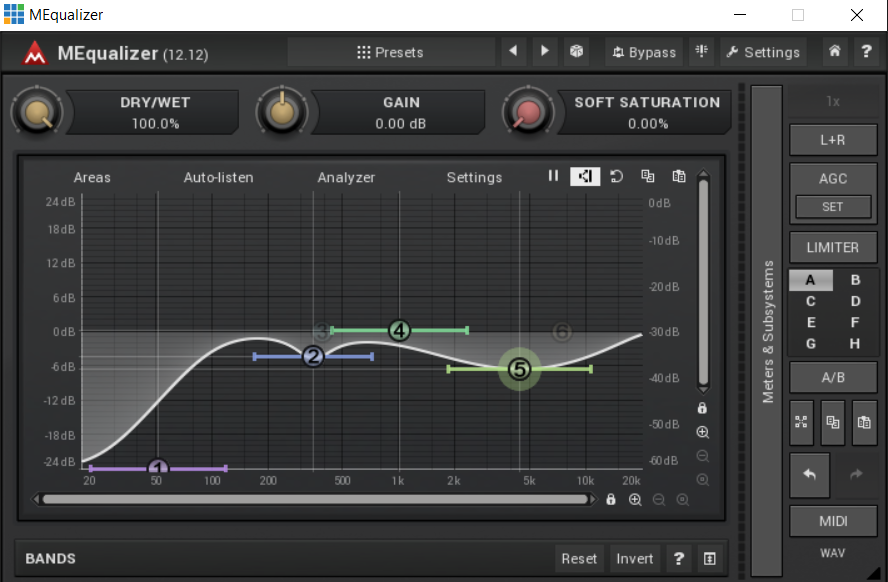Image resolution: width=888 pixels, height=582 pixels.
Task: Open the home icon in top bar
Action: 835,52
